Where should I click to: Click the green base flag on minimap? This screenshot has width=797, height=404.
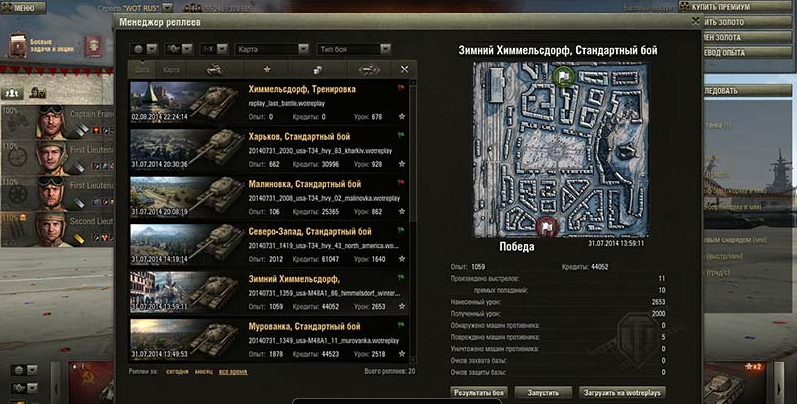click(x=563, y=77)
